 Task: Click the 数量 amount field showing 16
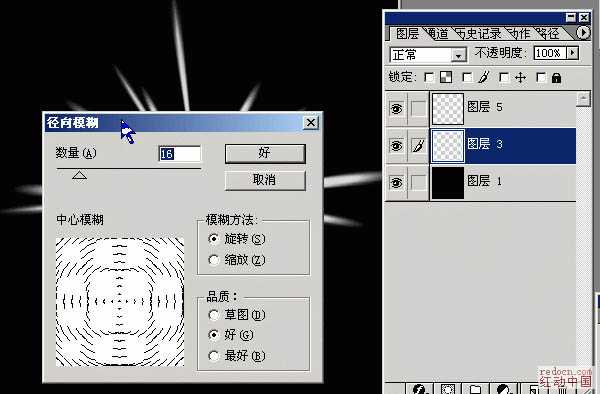179,154
